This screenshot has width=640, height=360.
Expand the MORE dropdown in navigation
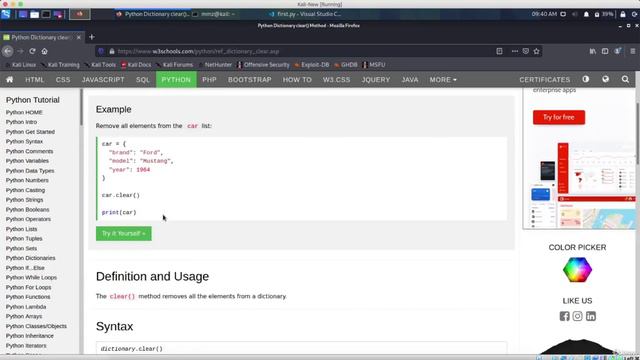pyautogui.click(x=443, y=80)
